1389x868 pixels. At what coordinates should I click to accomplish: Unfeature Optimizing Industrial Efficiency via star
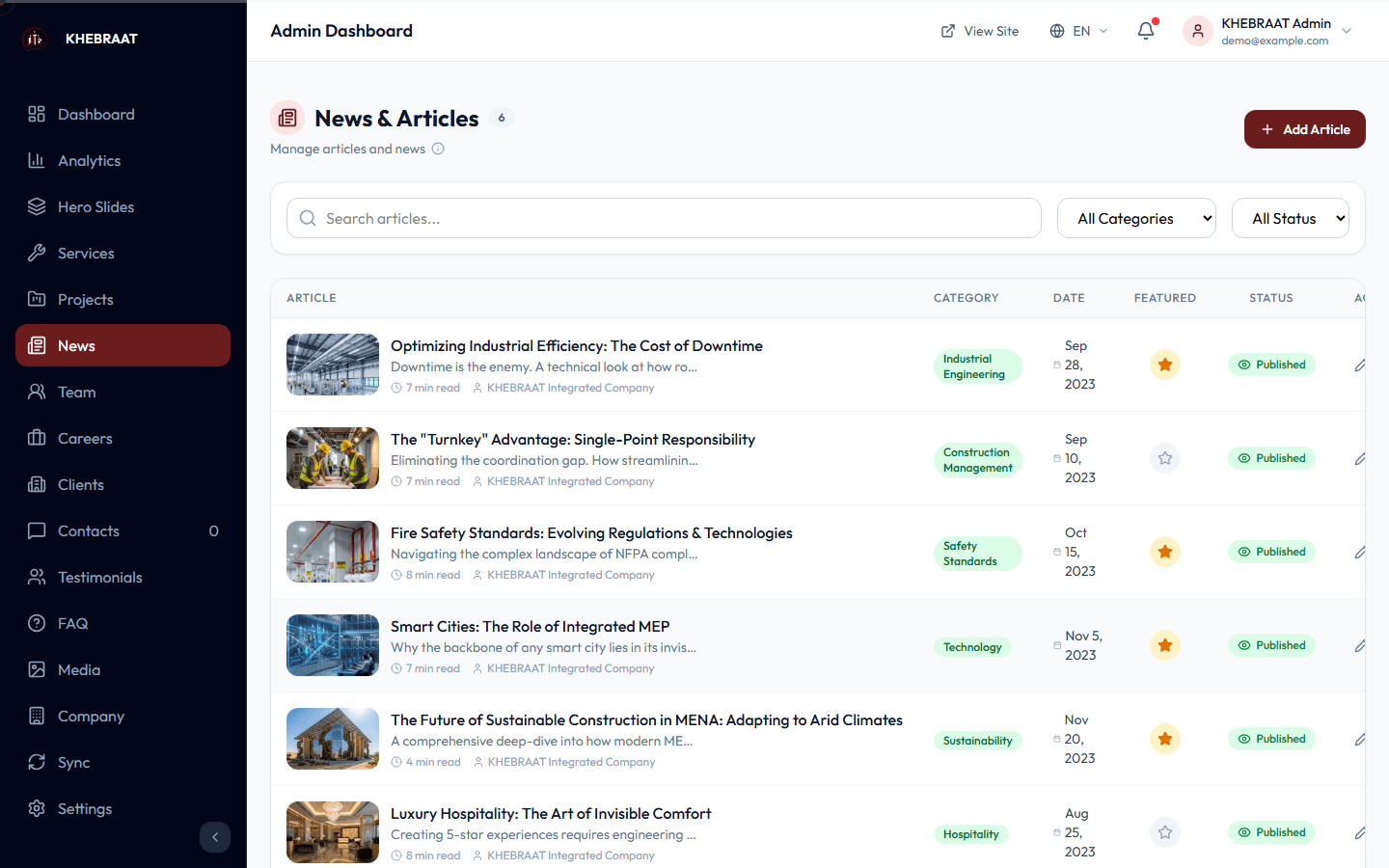click(1165, 365)
